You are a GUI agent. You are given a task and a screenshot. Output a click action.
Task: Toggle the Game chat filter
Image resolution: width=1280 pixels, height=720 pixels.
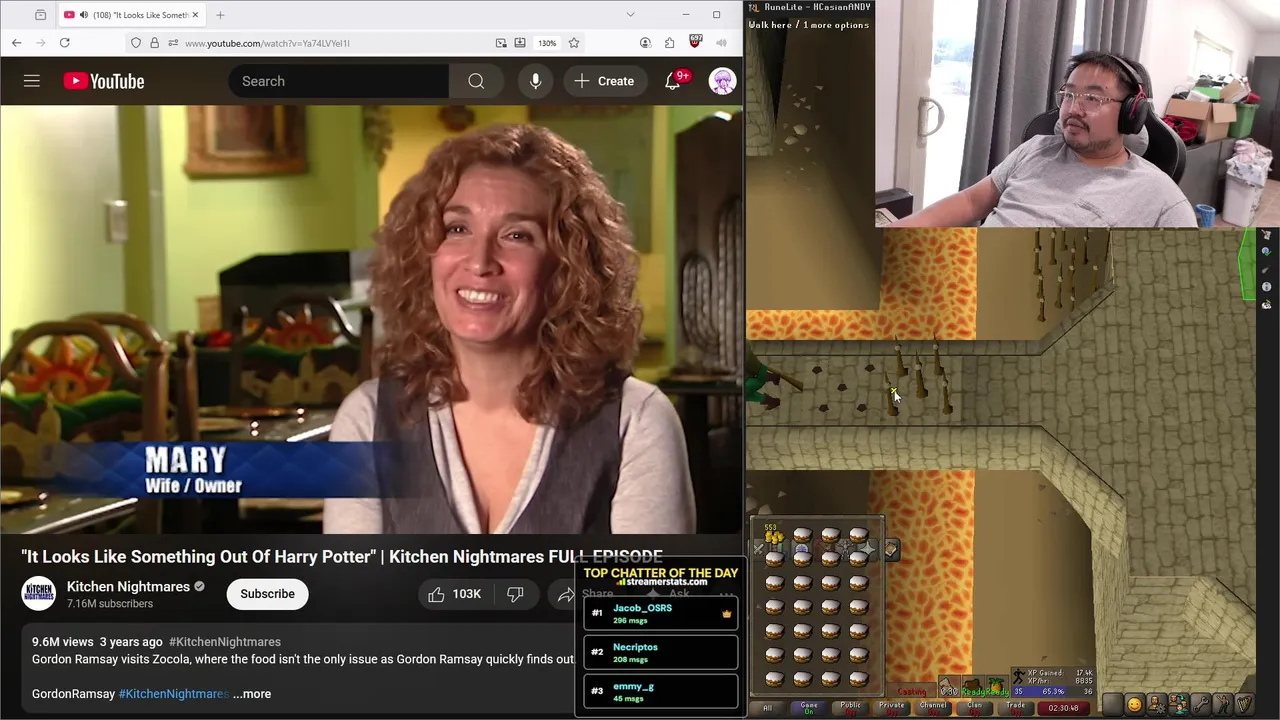click(809, 707)
